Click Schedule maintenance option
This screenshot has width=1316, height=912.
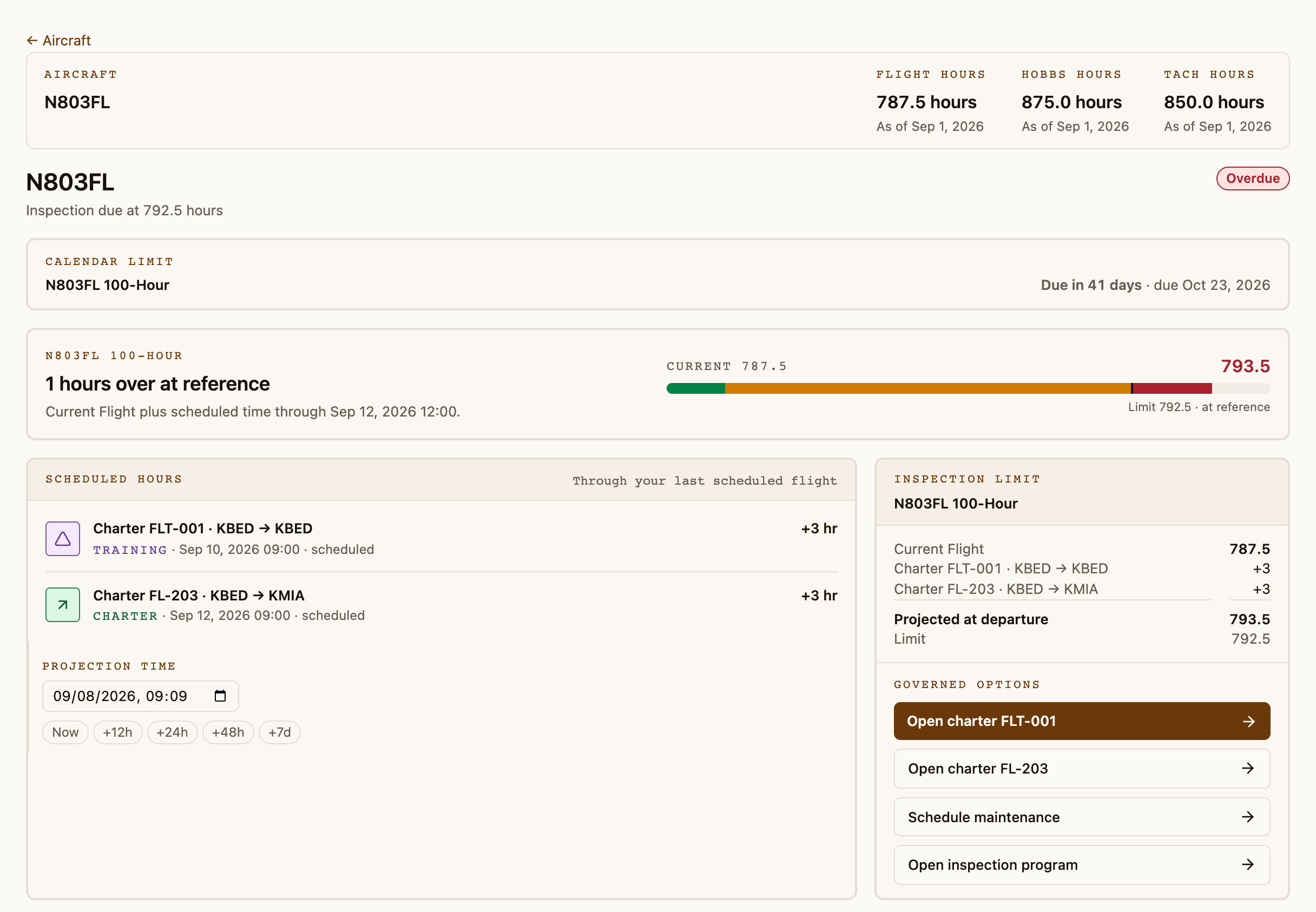(1082, 817)
